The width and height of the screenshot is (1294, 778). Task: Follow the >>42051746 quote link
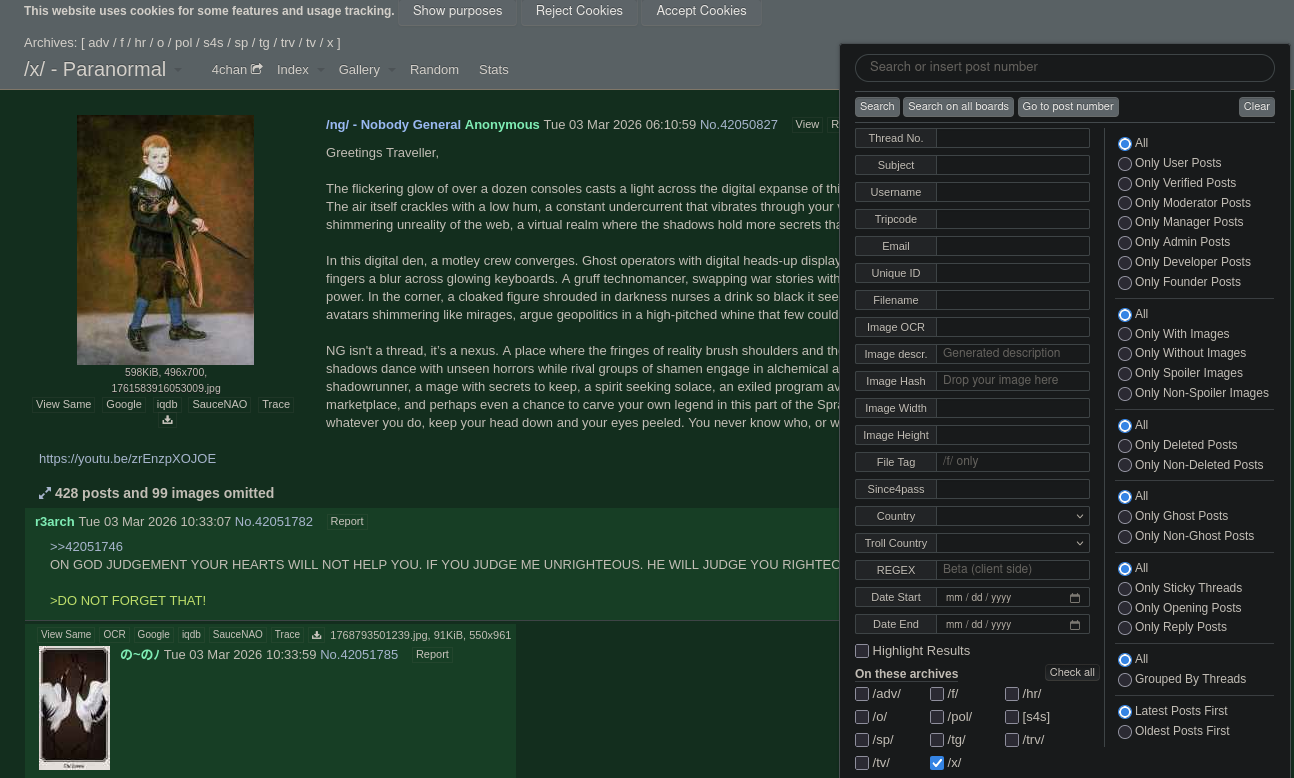coord(86,547)
